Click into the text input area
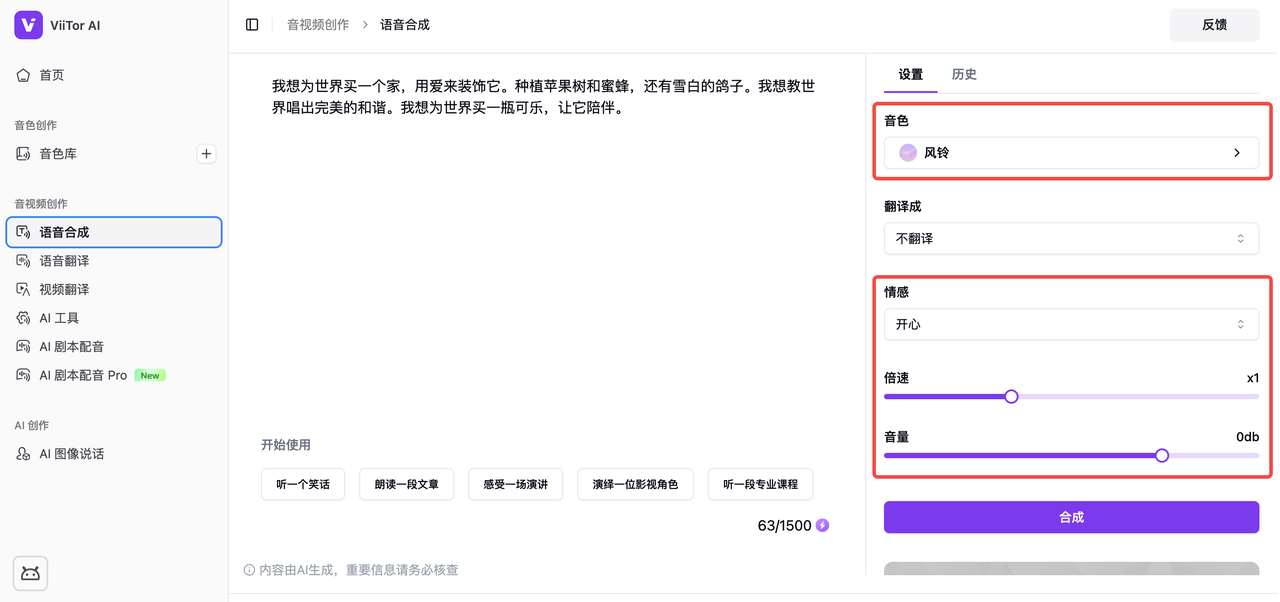 coord(545,250)
